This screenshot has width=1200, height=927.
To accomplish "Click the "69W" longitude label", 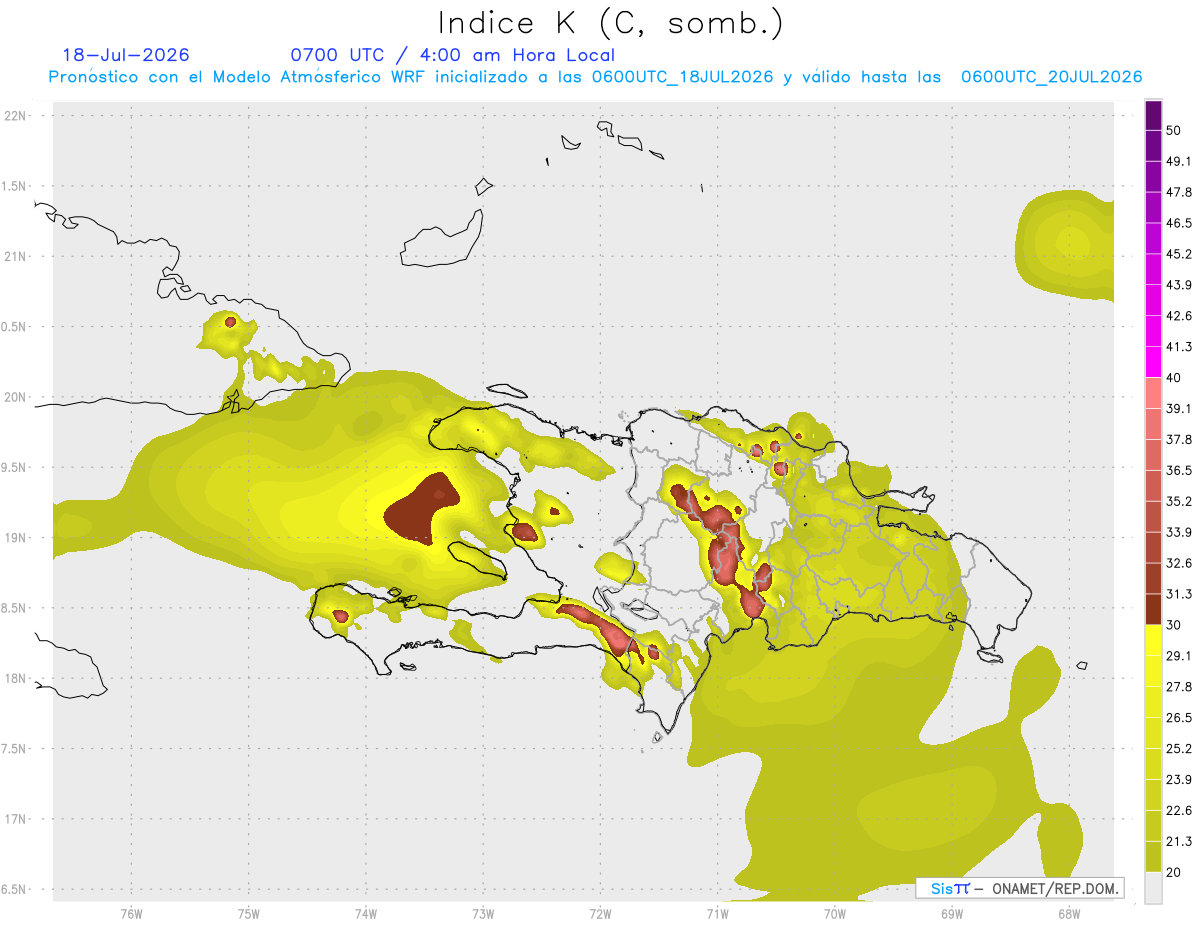I will [x=952, y=913].
